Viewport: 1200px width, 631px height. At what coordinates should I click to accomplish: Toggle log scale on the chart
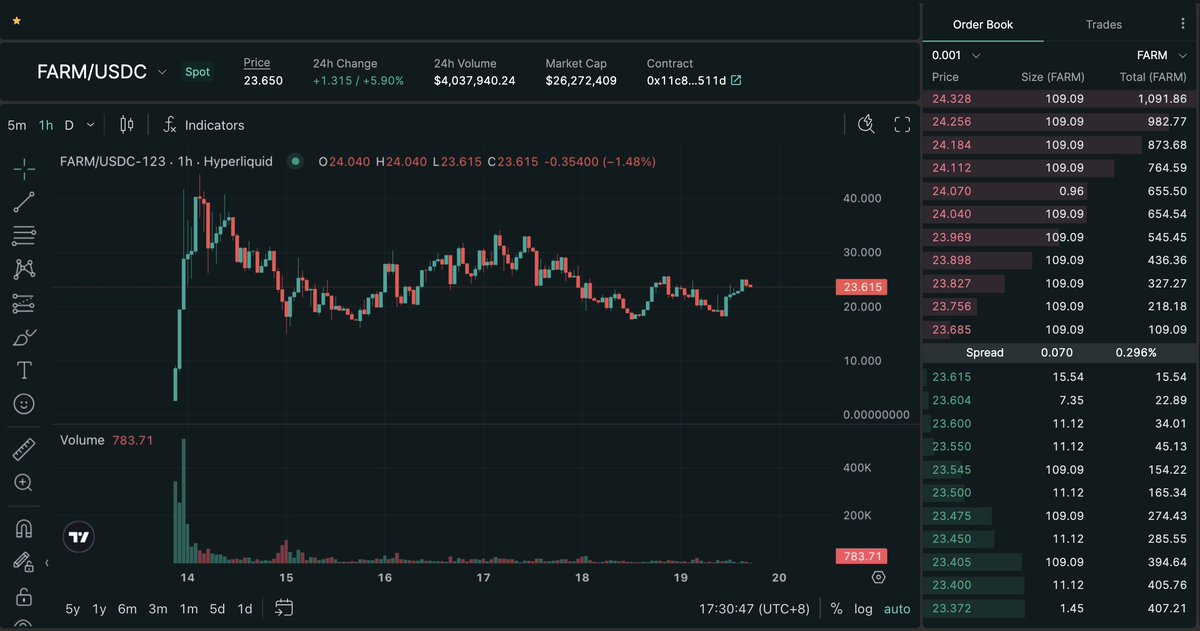pyautogui.click(x=863, y=608)
